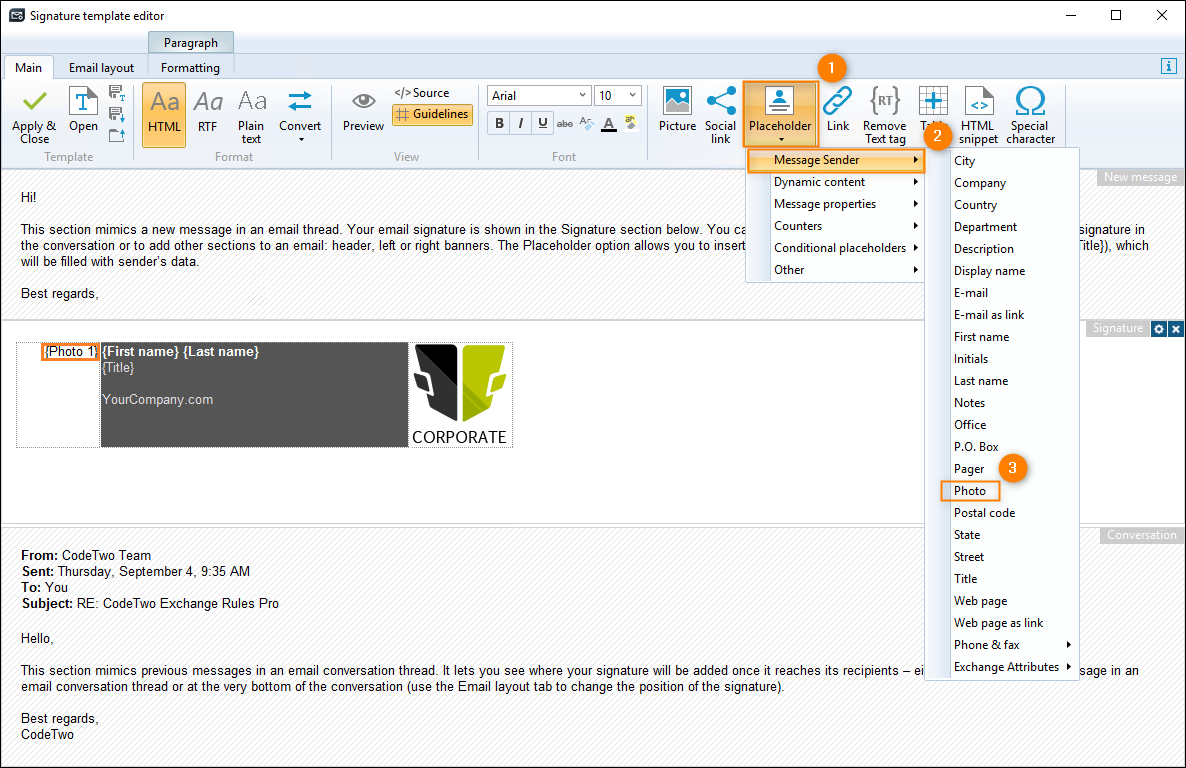This screenshot has width=1186, height=768.
Task: Click the middle template icon with down arrow
Action: tap(116, 114)
